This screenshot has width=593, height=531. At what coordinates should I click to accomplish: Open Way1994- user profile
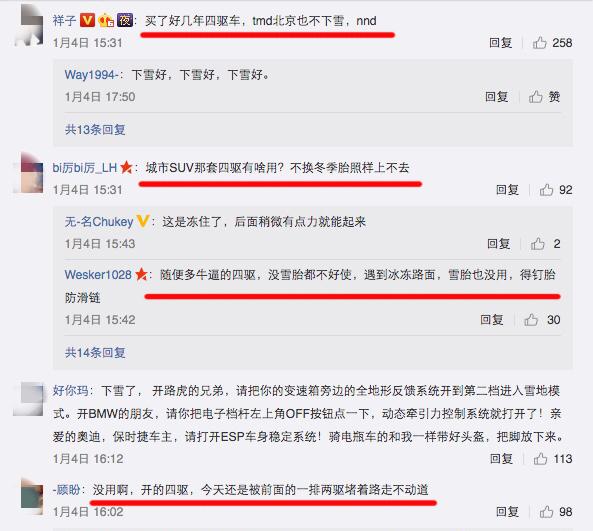92,75
